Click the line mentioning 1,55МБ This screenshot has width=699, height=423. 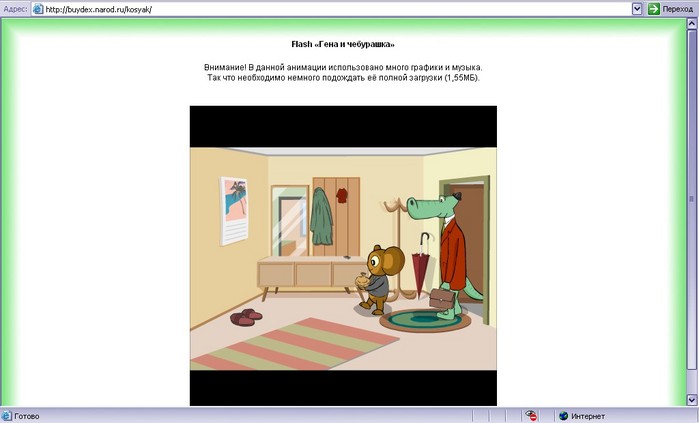click(343, 78)
